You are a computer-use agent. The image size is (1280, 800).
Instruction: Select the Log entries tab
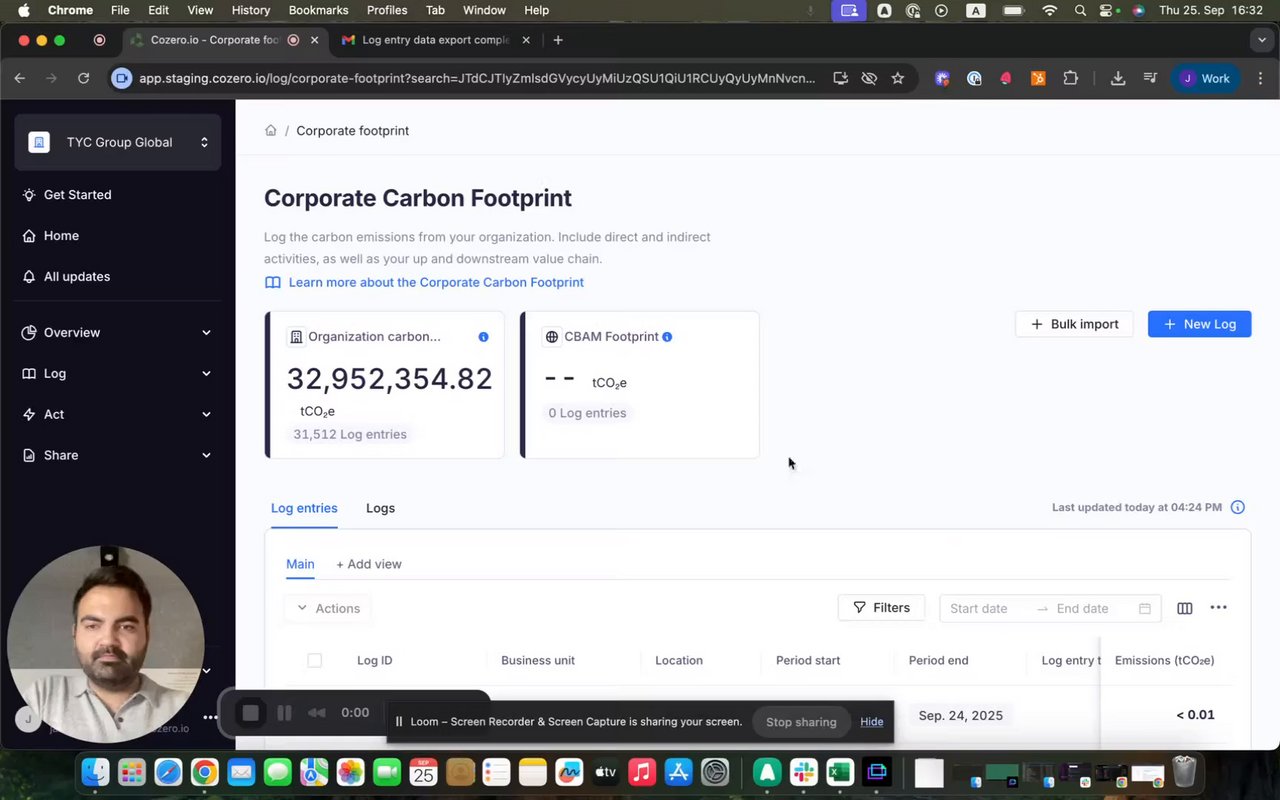(x=304, y=508)
